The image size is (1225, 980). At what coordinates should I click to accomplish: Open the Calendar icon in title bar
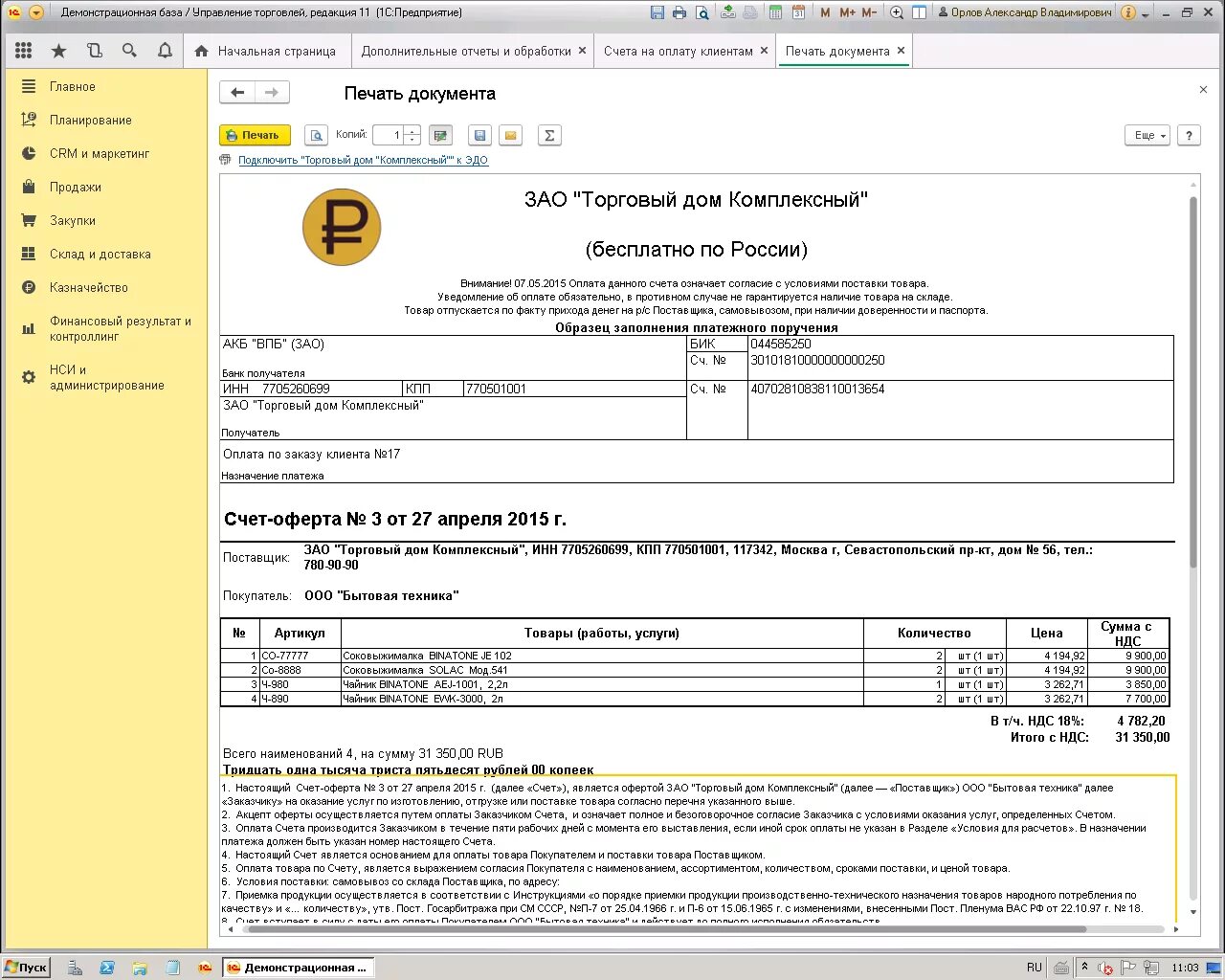click(x=798, y=12)
